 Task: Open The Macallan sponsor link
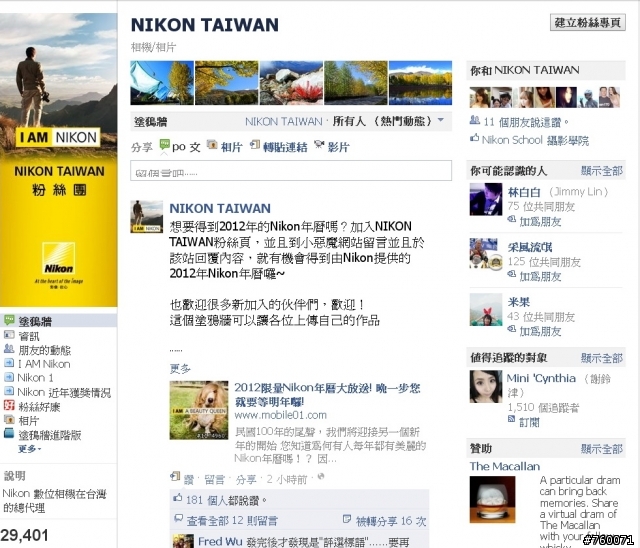coord(504,466)
